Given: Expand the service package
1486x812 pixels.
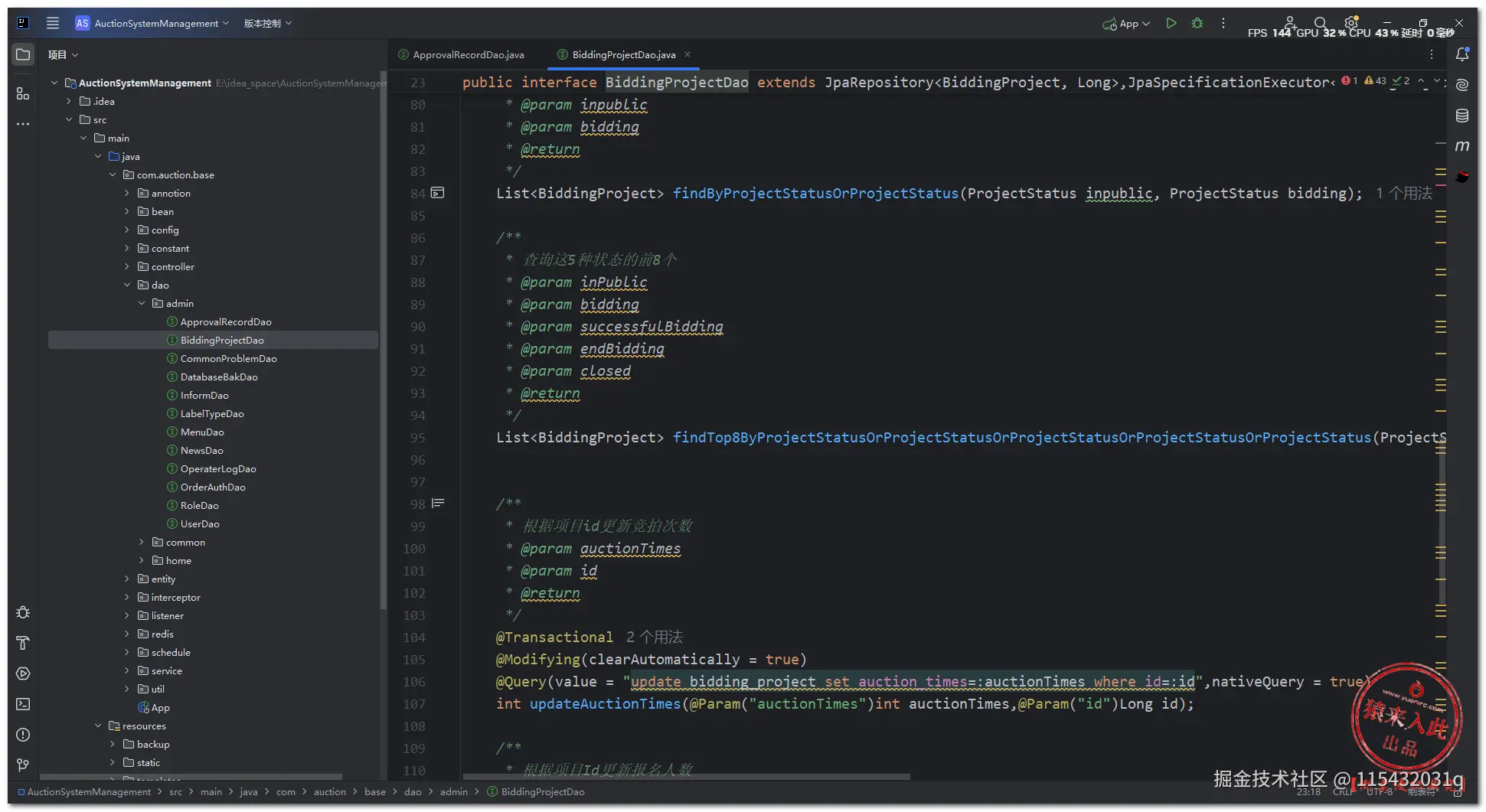Looking at the screenshot, I should (x=127, y=670).
